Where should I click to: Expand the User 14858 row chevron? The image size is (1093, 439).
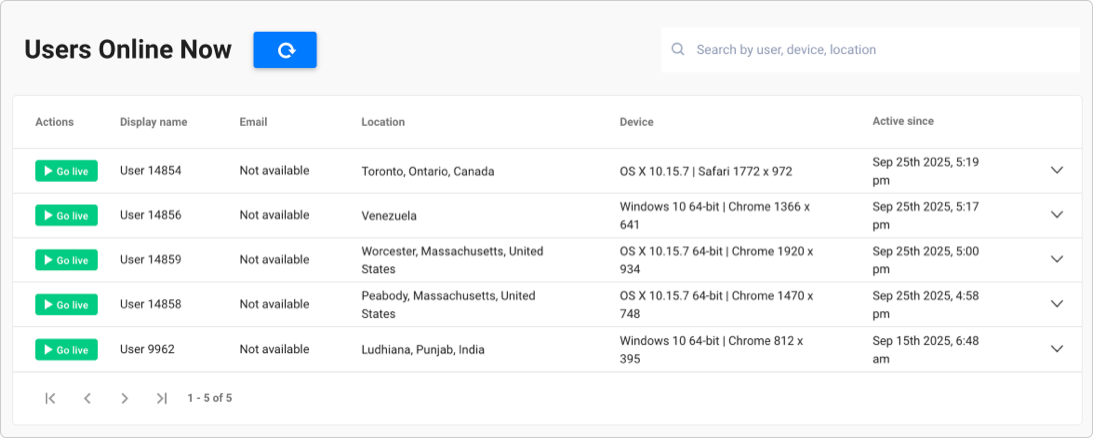pyautogui.click(x=1057, y=304)
